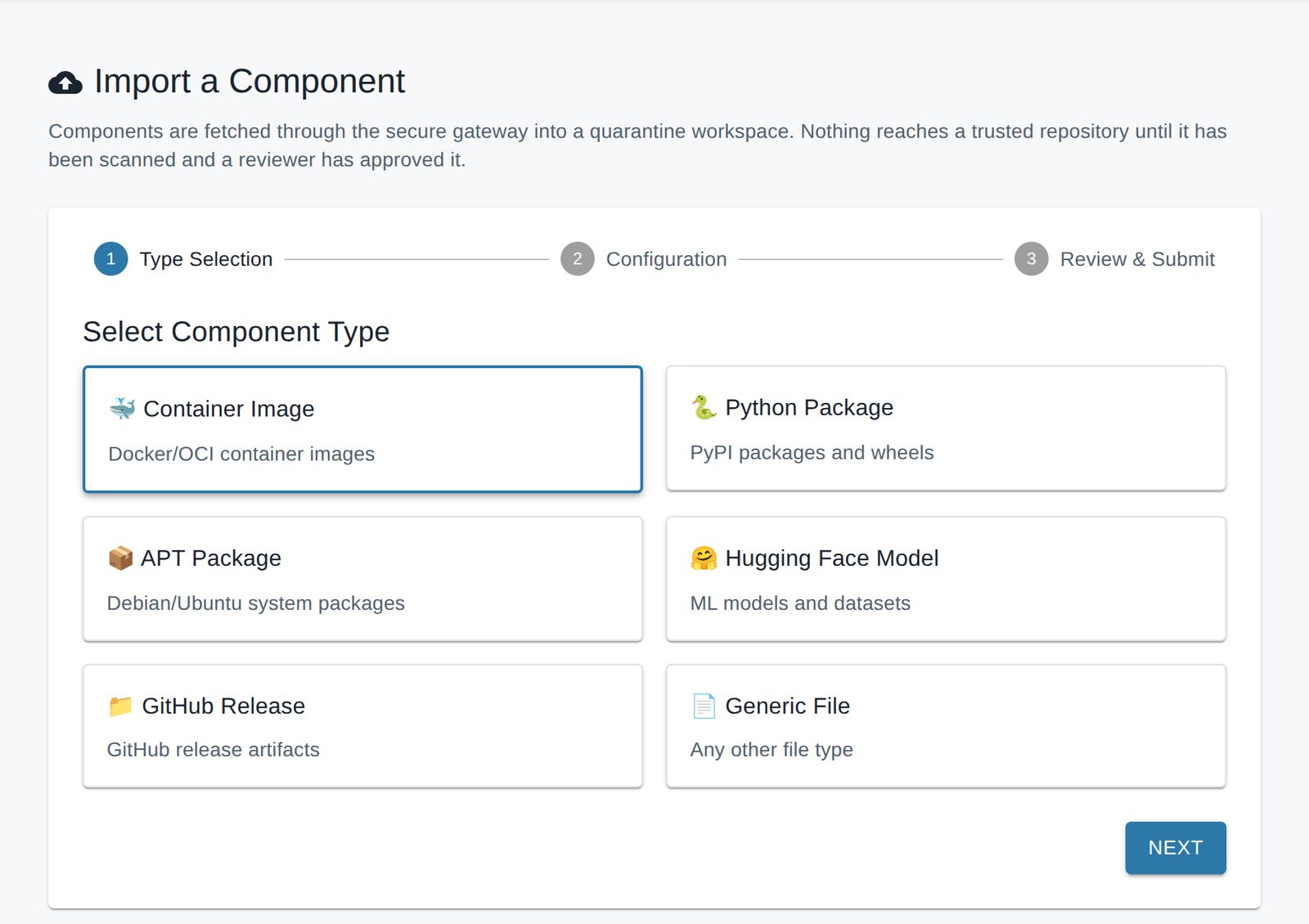
Task: Click "Any other file type" description
Action: coord(771,750)
